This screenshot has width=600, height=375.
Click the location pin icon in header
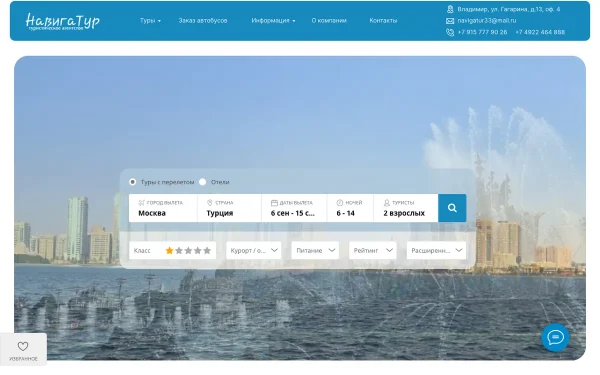coord(450,9)
